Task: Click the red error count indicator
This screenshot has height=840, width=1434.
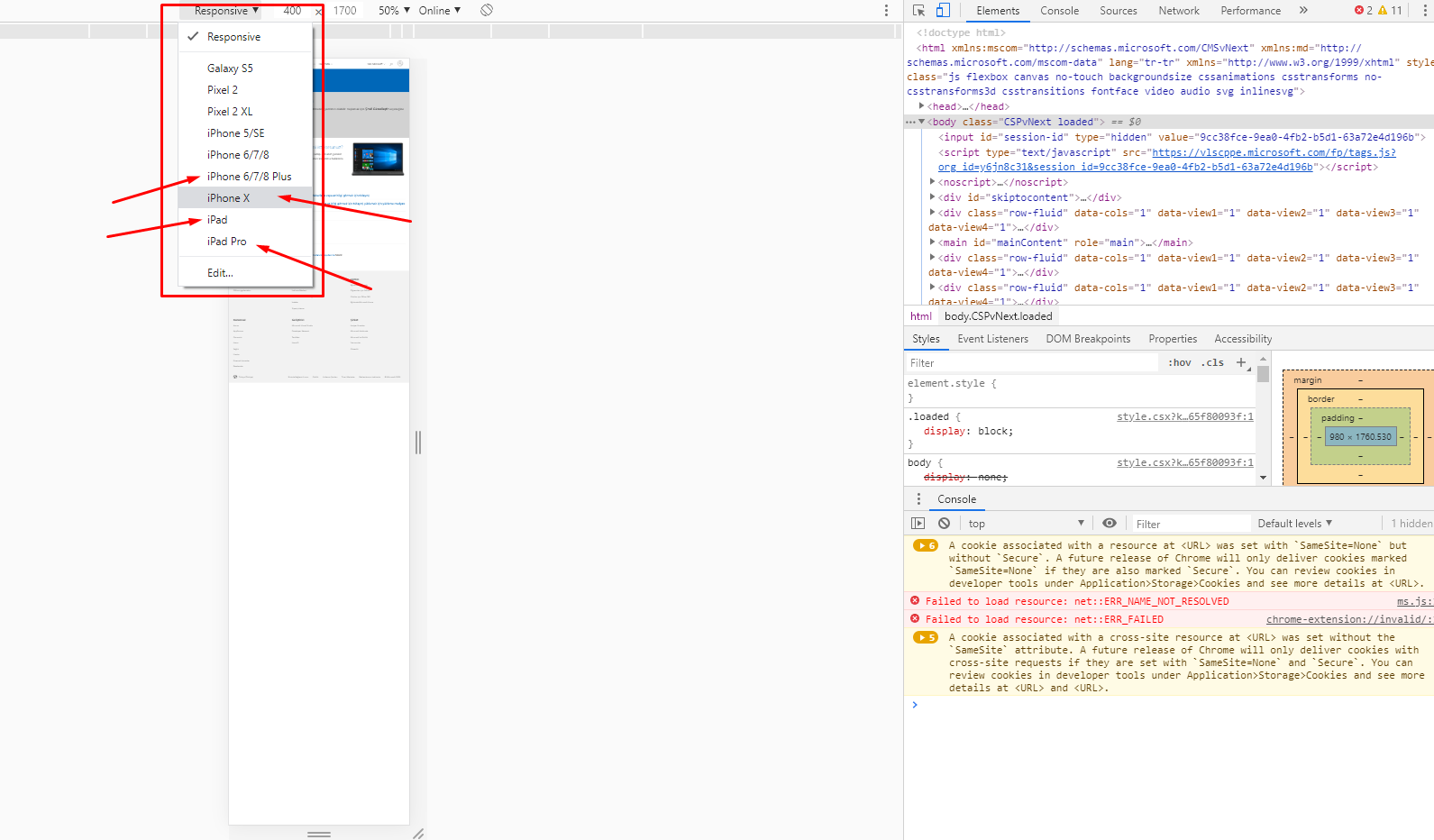Action: (x=1364, y=11)
